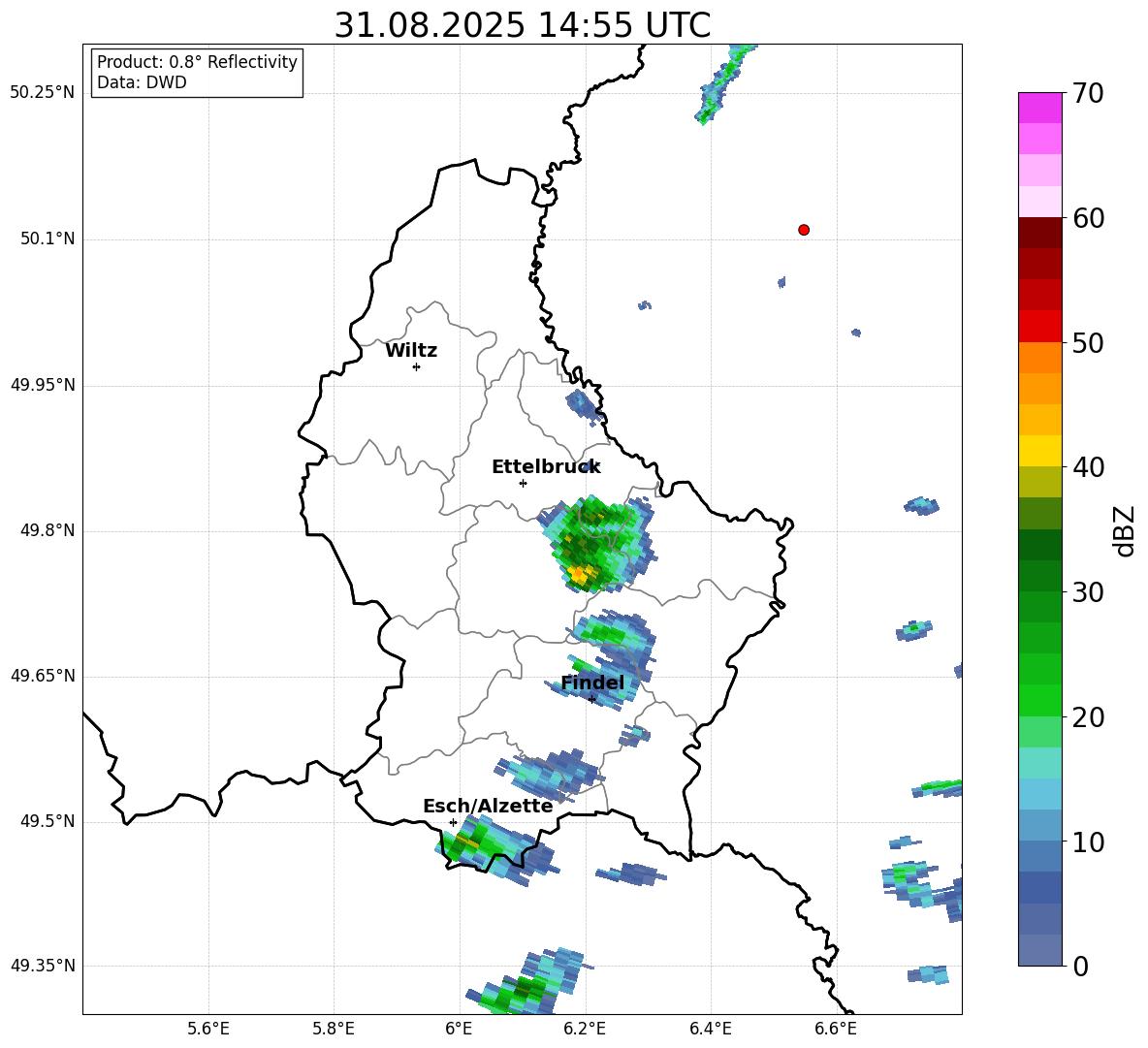Viewport: 1148px width, 1048px height.
Task: Click the colorbar label 60
Action: (x=1088, y=218)
